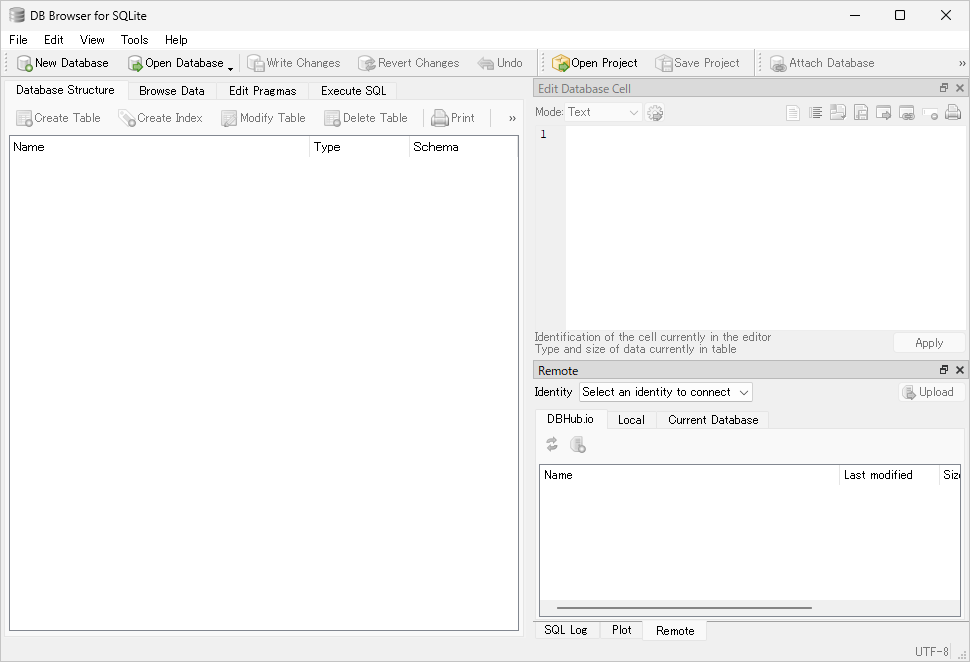Float the Edit Database Cell panel
Image resolution: width=970 pixels, height=662 pixels.
point(943,89)
